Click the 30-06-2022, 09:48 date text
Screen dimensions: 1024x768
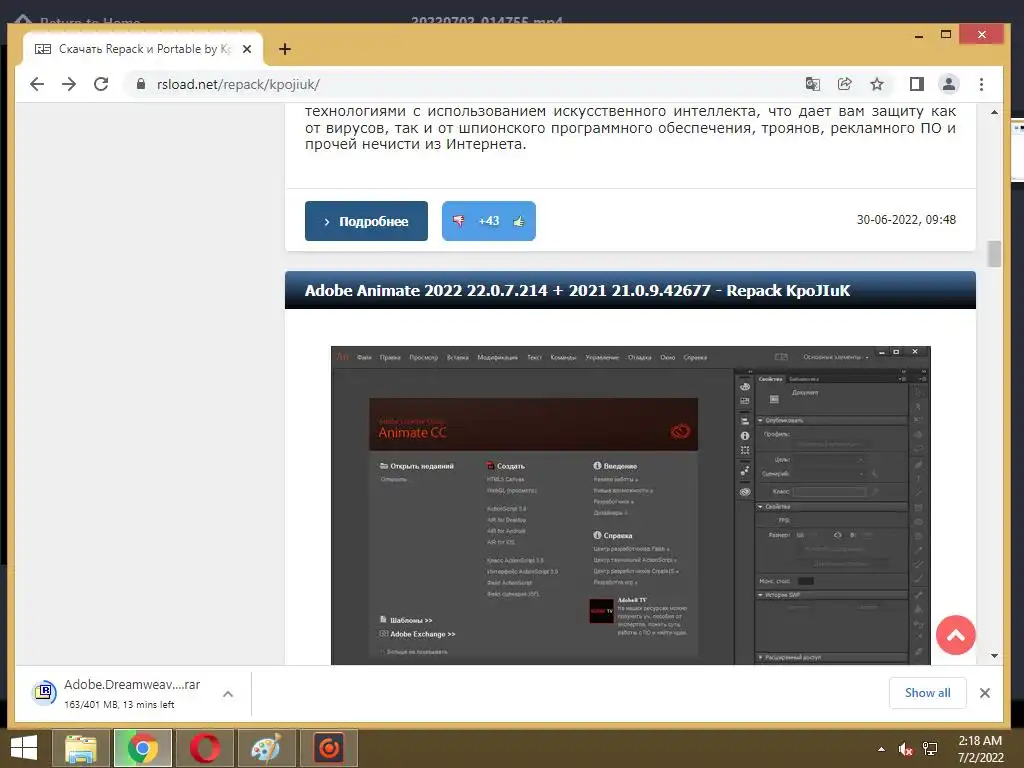tap(906, 219)
